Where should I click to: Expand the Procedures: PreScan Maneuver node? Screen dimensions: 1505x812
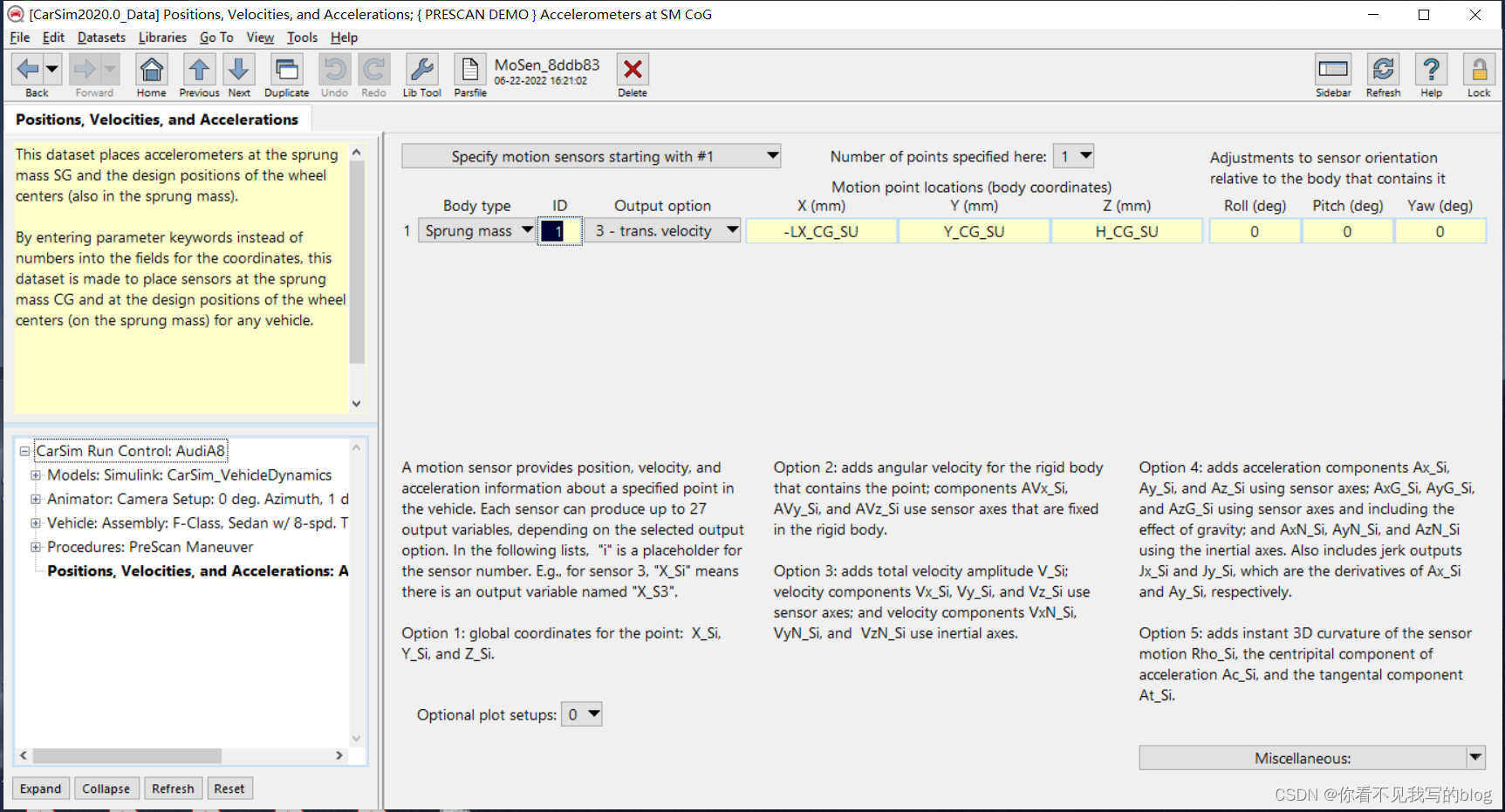pyautogui.click(x=36, y=547)
